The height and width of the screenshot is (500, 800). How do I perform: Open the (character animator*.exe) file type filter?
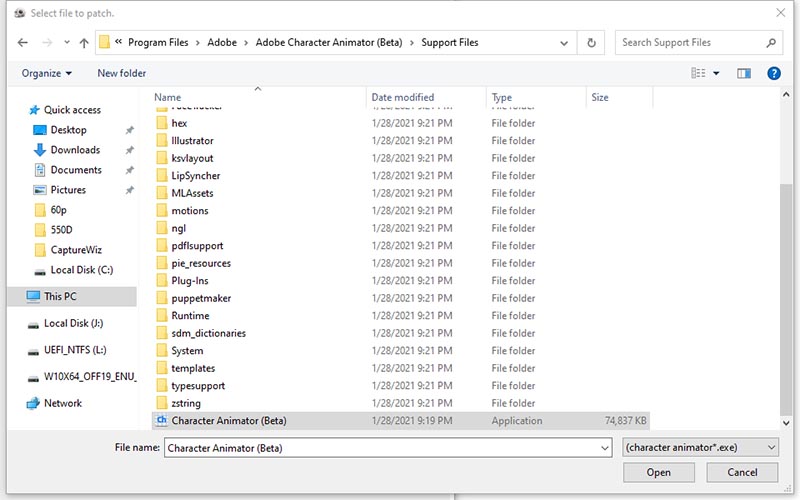click(701, 448)
